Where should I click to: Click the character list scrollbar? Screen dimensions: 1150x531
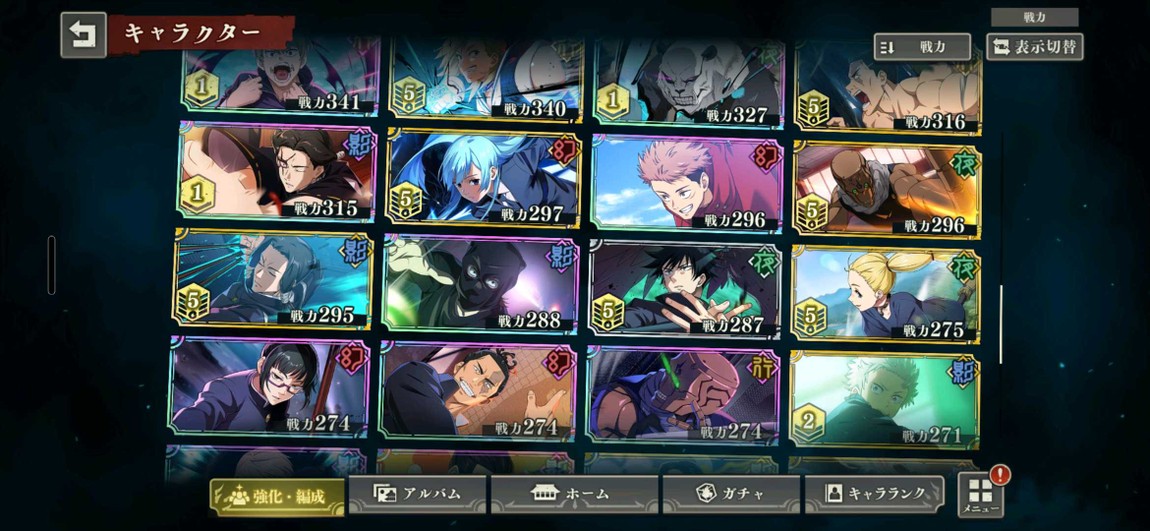click(1000, 323)
